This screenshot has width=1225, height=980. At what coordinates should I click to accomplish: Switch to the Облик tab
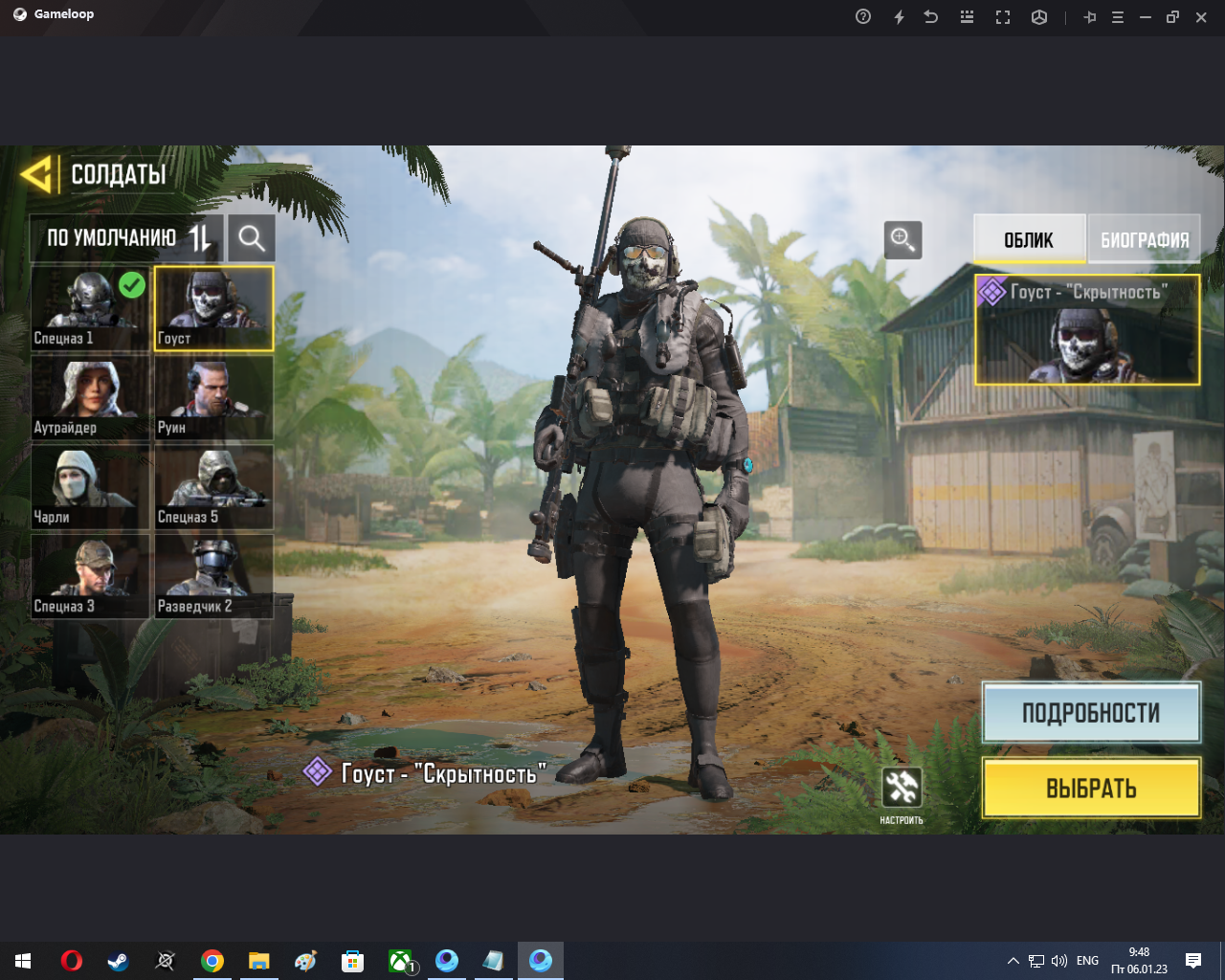1030,239
